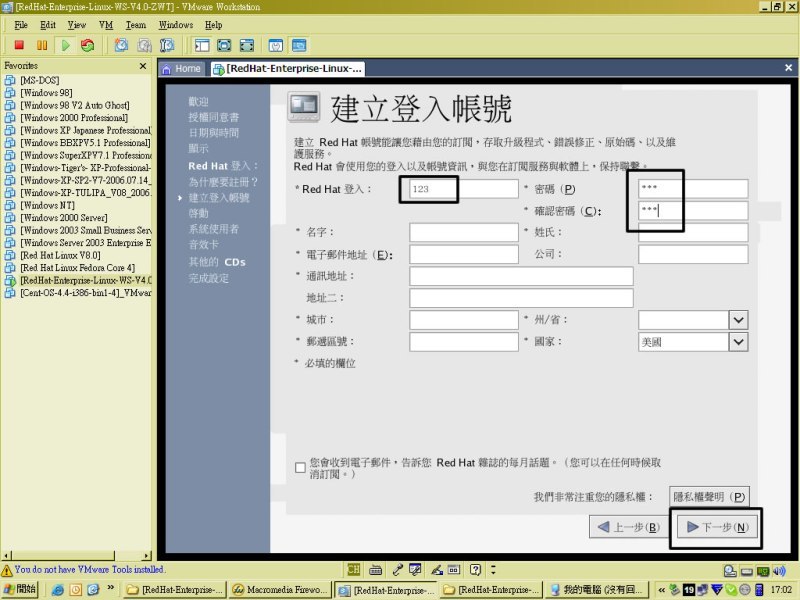Screen dimensions: 800x600
Task: Launch Internet Explorer from quick launch
Action: pyautogui.click(x=58, y=589)
